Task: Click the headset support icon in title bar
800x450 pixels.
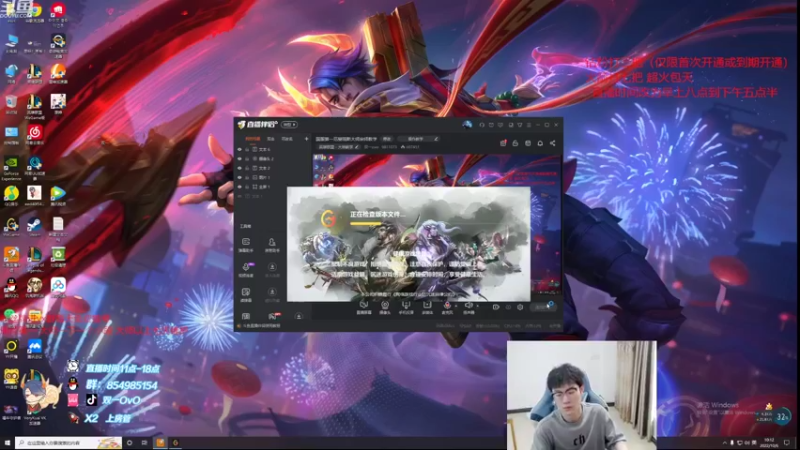Action: 482,125
